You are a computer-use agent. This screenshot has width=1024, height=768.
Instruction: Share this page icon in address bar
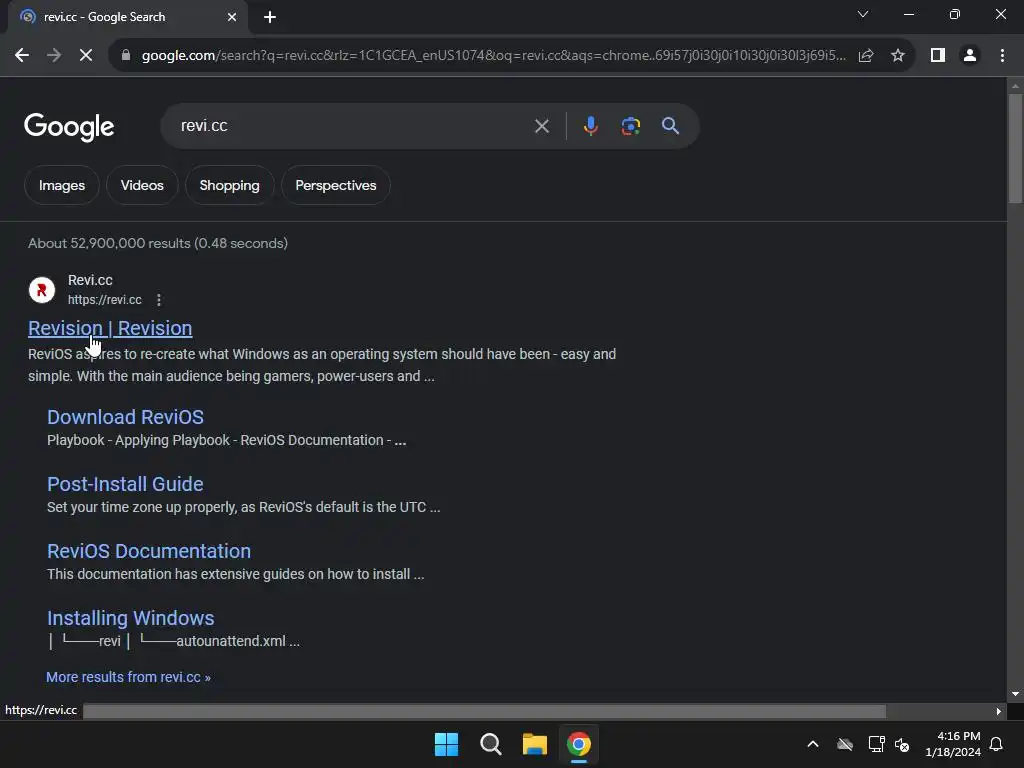click(866, 56)
